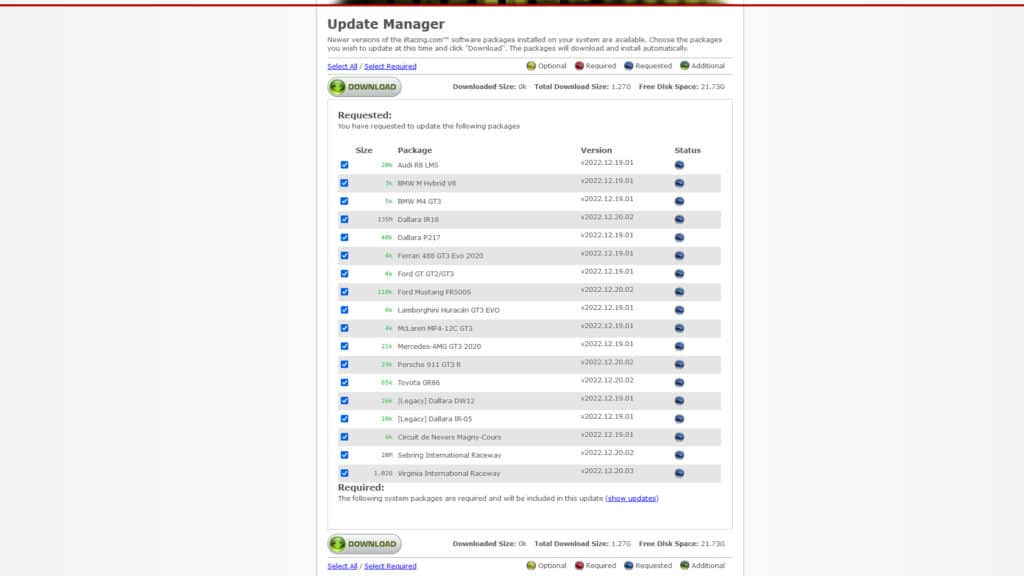Click status icon for [Legacy] Dallara IR-05
The image size is (1024, 576).
[679, 419]
